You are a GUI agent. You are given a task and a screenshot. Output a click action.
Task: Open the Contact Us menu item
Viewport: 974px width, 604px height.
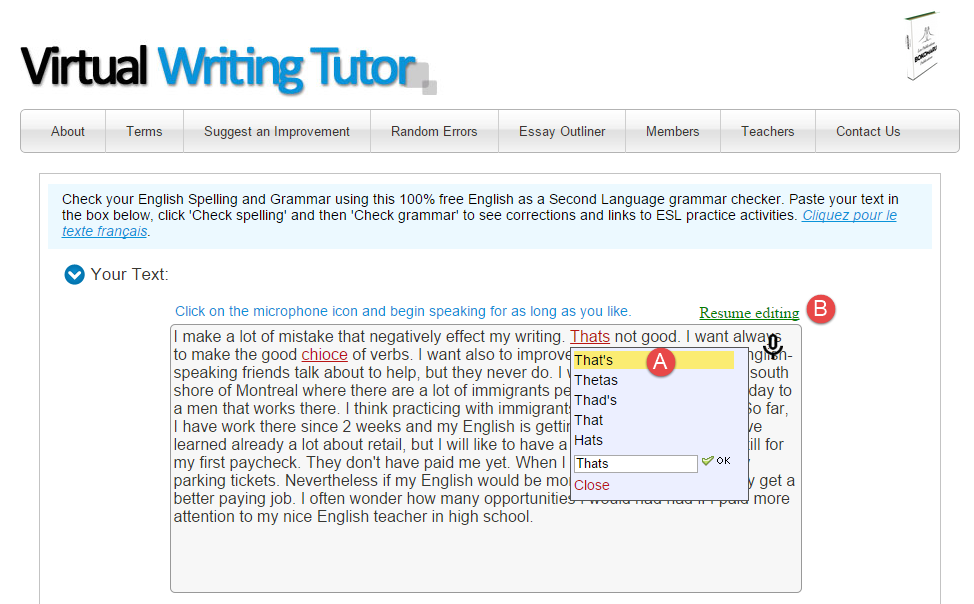click(868, 131)
